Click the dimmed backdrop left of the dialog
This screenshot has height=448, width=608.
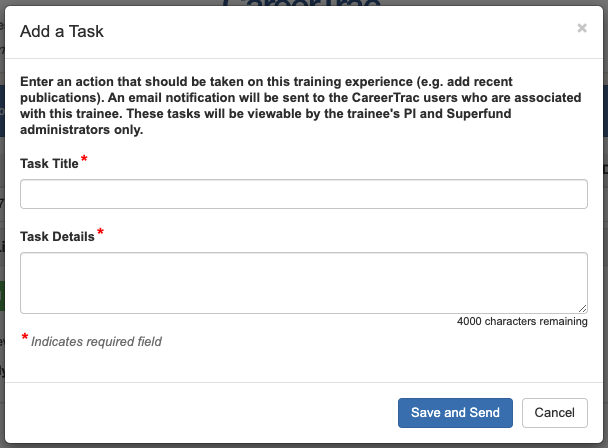click(2, 224)
